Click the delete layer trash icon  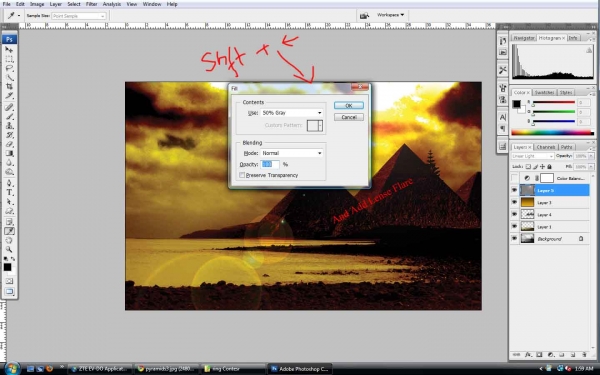coord(584,355)
